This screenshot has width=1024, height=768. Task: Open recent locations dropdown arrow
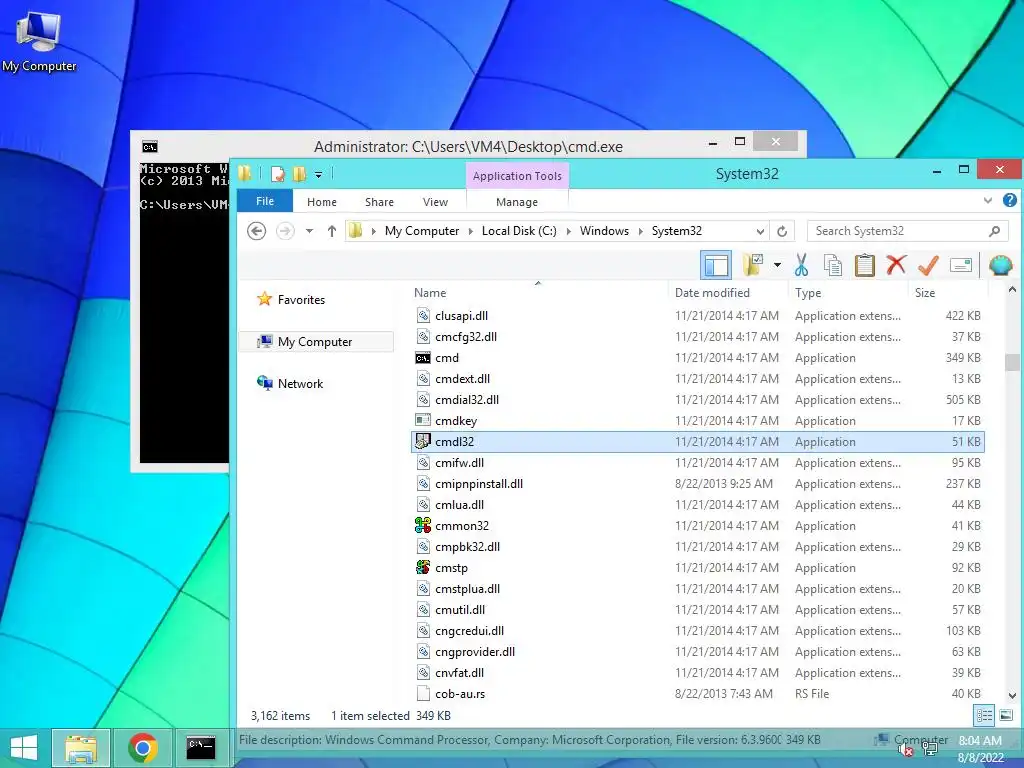(310, 231)
